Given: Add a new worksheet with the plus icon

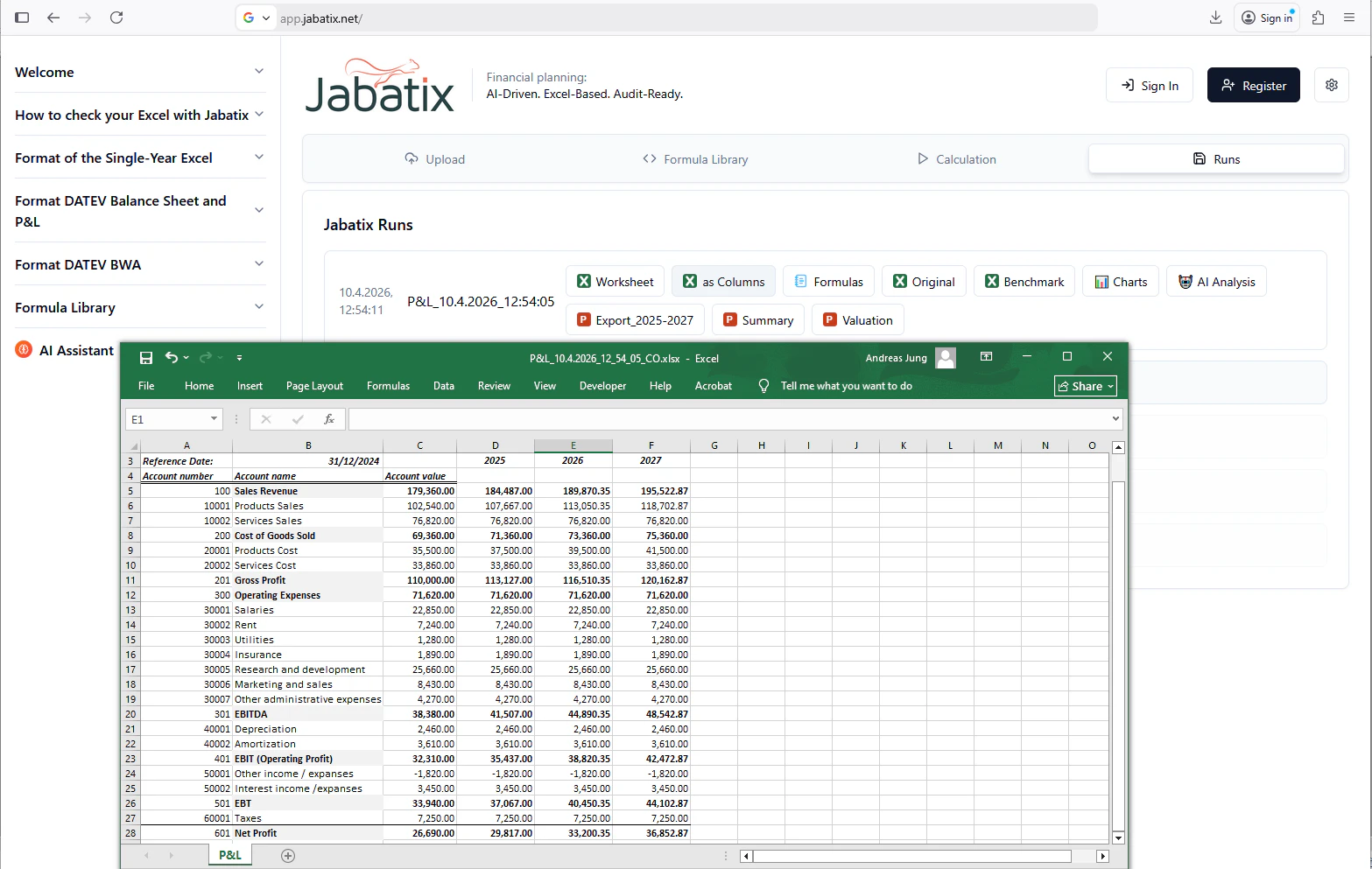Looking at the screenshot, I should (x=288, y=855).
